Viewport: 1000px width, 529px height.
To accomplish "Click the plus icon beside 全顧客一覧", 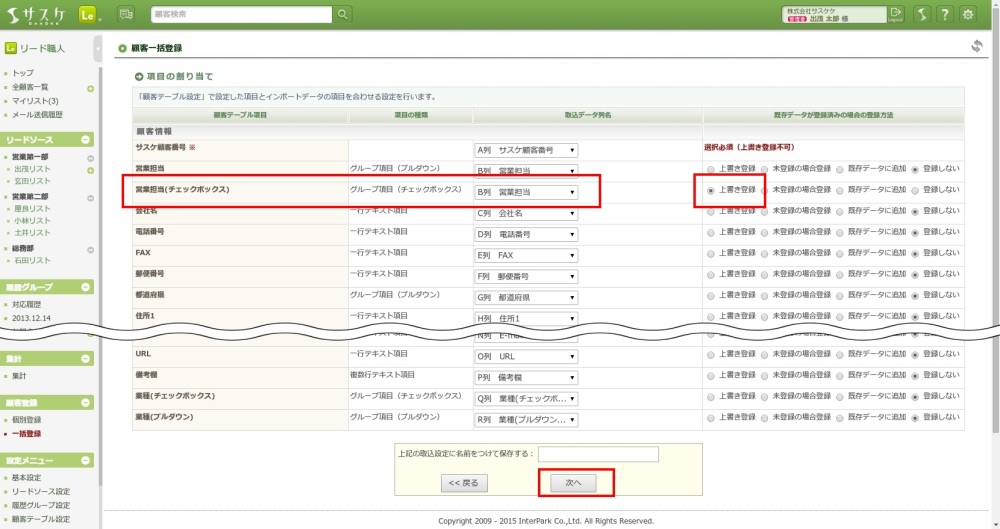I will (x=90, y=88).
